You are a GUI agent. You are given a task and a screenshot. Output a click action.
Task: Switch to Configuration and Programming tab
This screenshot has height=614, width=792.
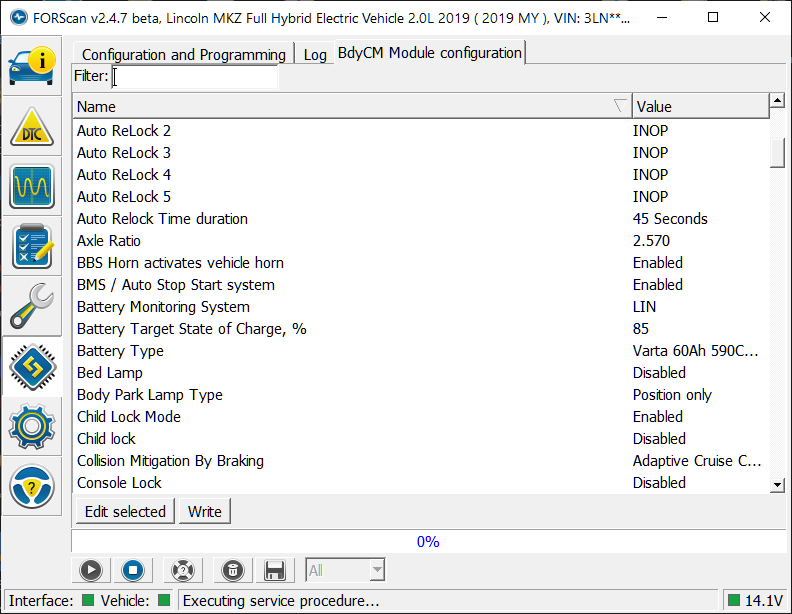pyautogui.click(x=183, y=54)
